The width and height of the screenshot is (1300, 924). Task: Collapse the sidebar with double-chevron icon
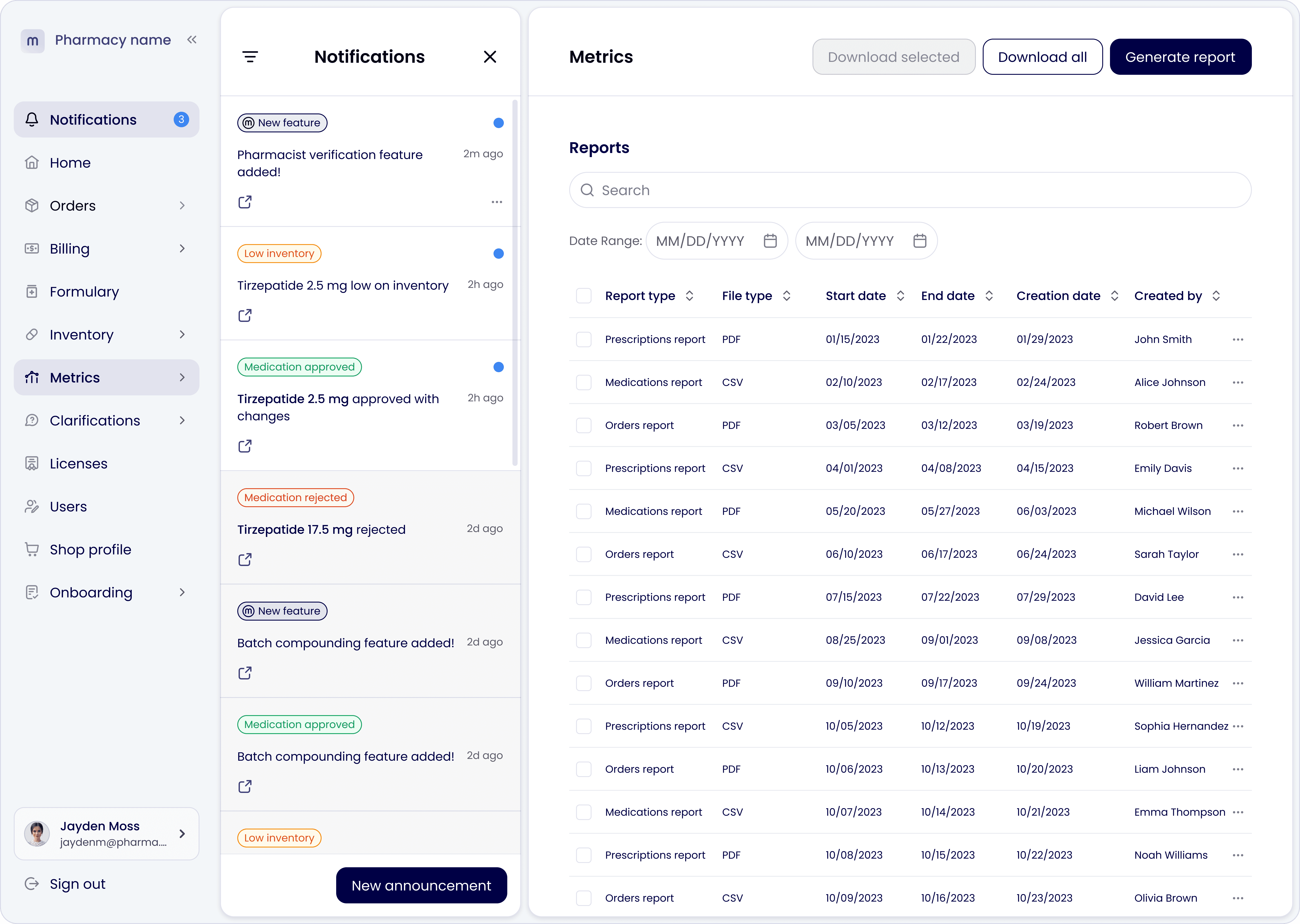[x=192, y=40]
